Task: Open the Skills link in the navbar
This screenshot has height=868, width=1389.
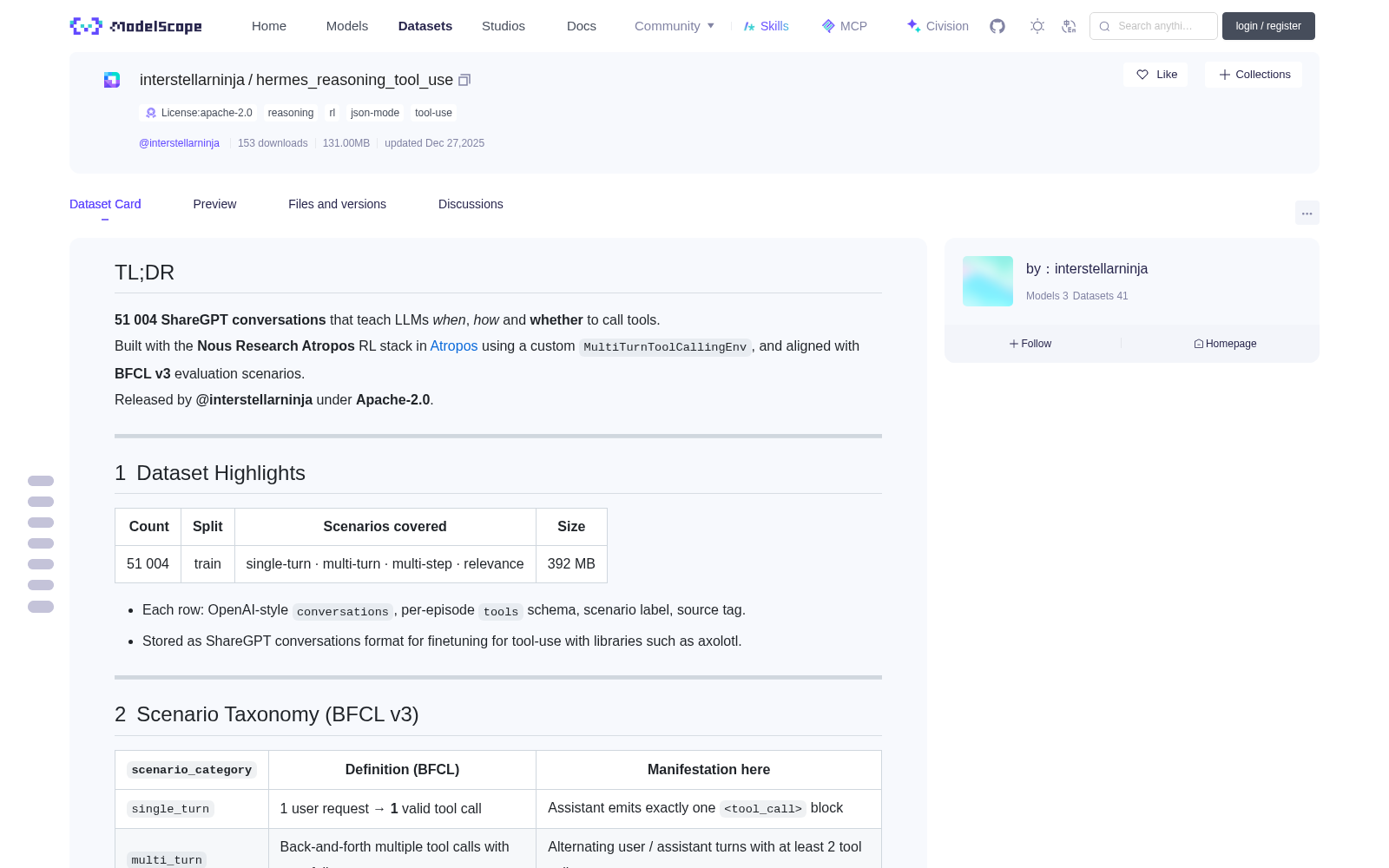Action: pyautogui.click(x=767, y=26)
